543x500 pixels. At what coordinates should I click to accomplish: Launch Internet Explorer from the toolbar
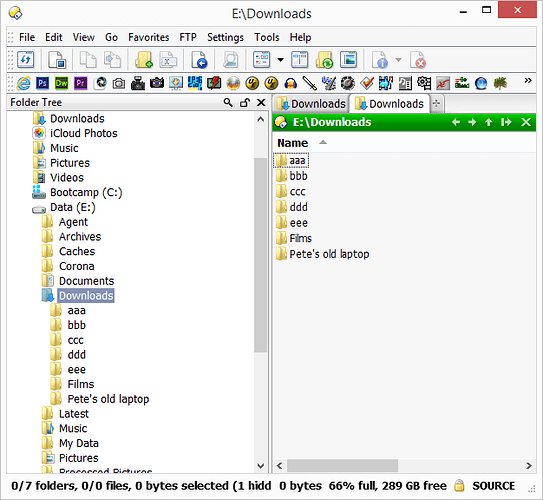point(24,83)
